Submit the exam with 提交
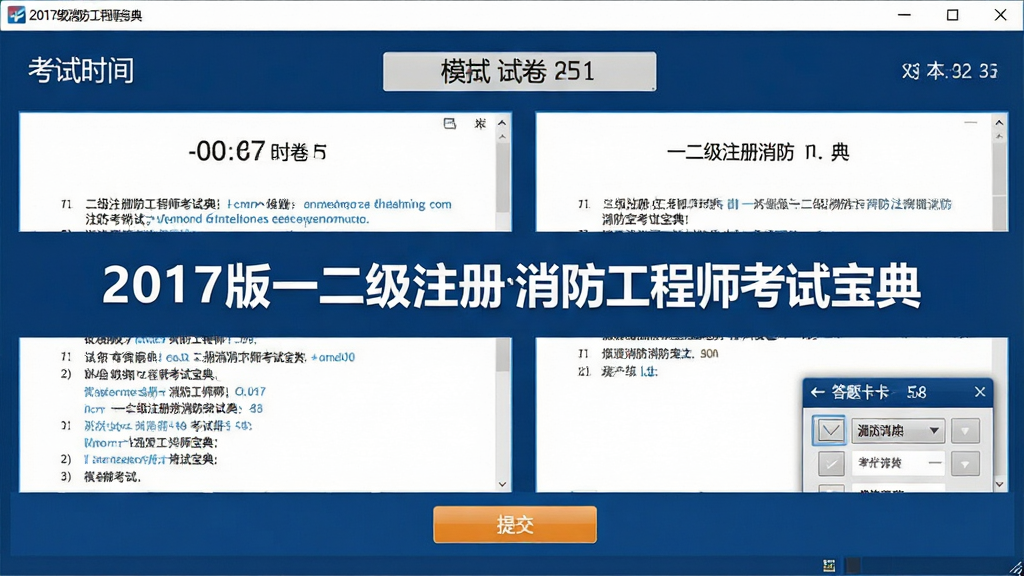The width and height of the screenshot is (1024, 576). [515, 524]
